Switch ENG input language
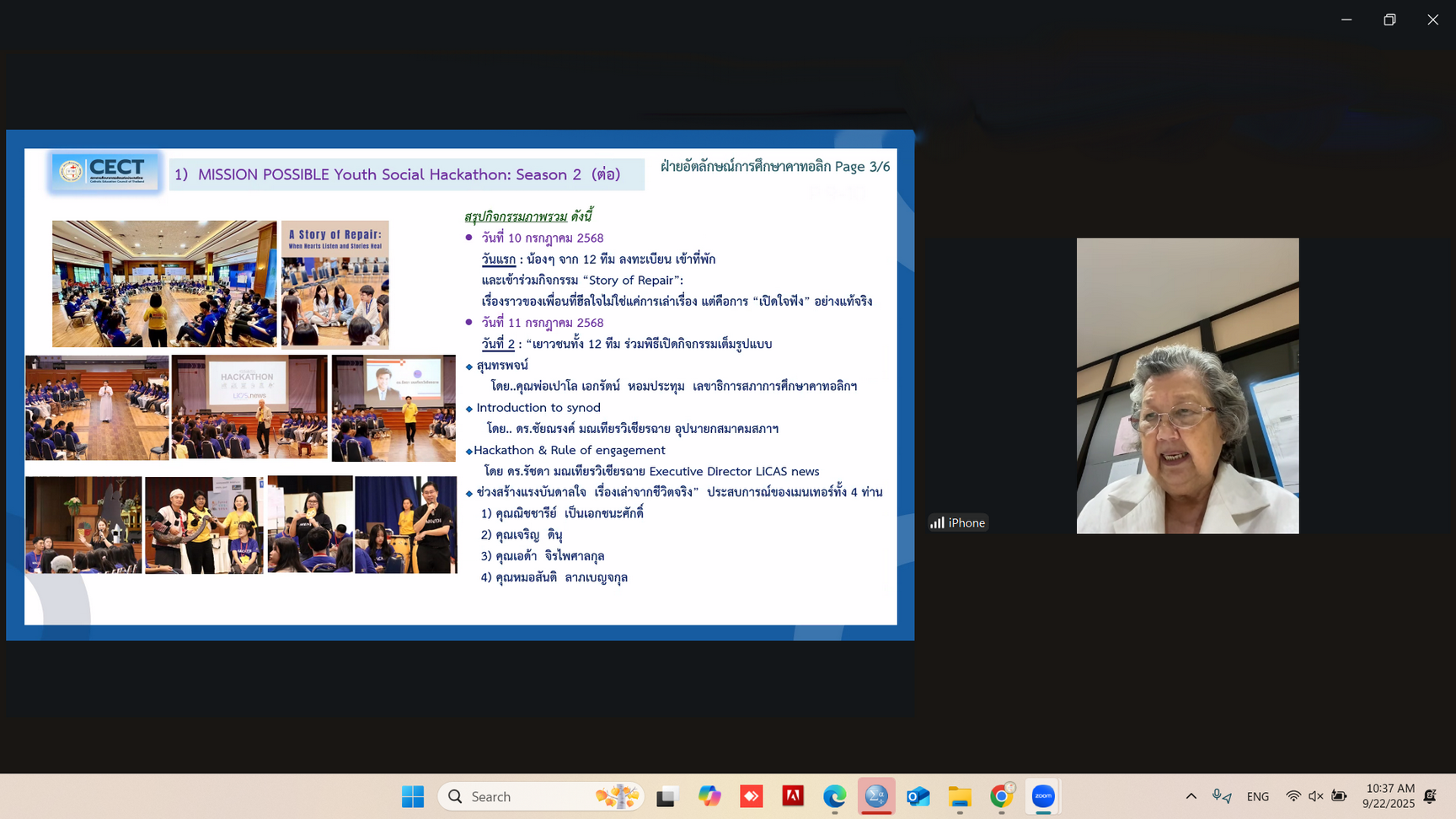The image size is (1456, 819). 1257,796
